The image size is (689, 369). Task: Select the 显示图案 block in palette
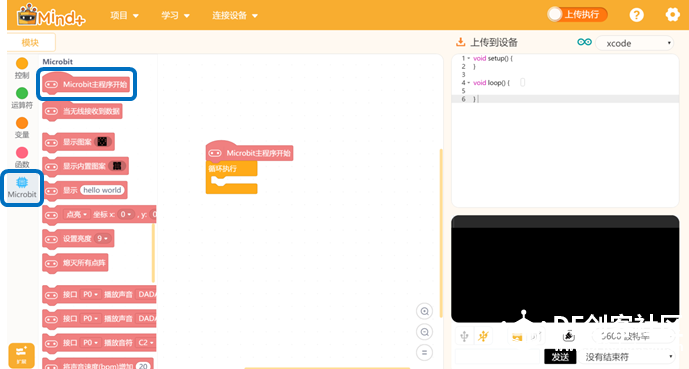pyautogui.click(x=78, y=141)
